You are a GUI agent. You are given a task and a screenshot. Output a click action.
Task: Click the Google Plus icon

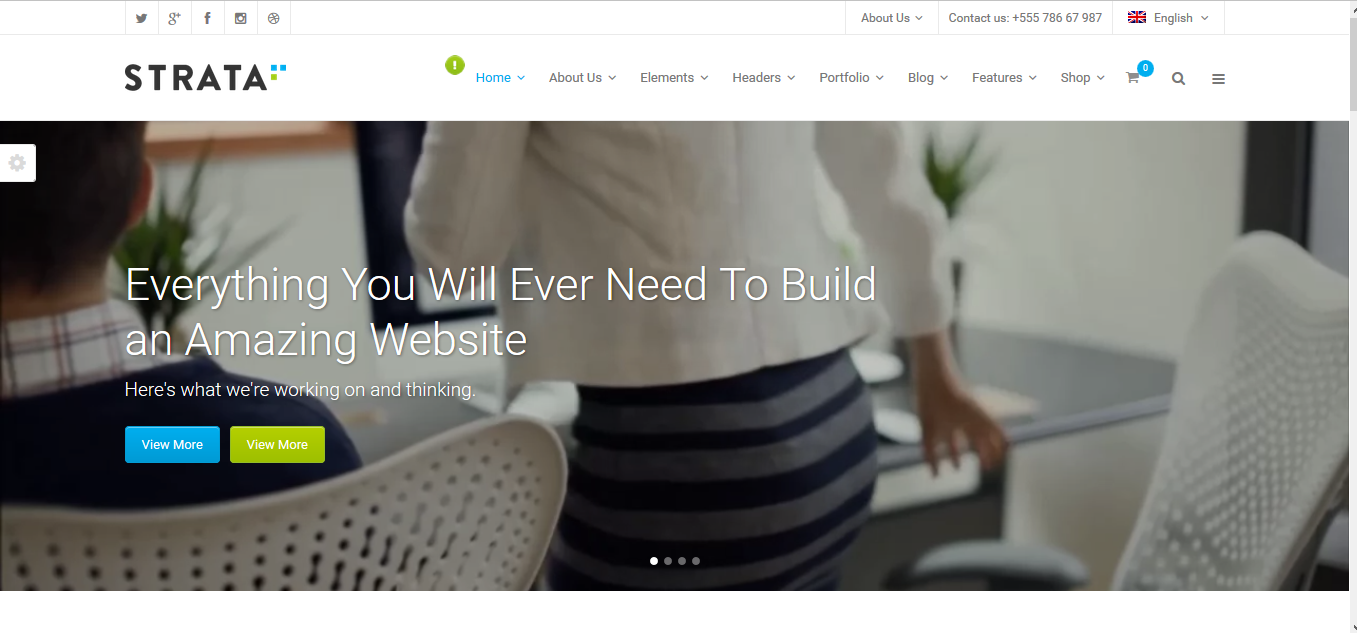(x=174, y=18)
